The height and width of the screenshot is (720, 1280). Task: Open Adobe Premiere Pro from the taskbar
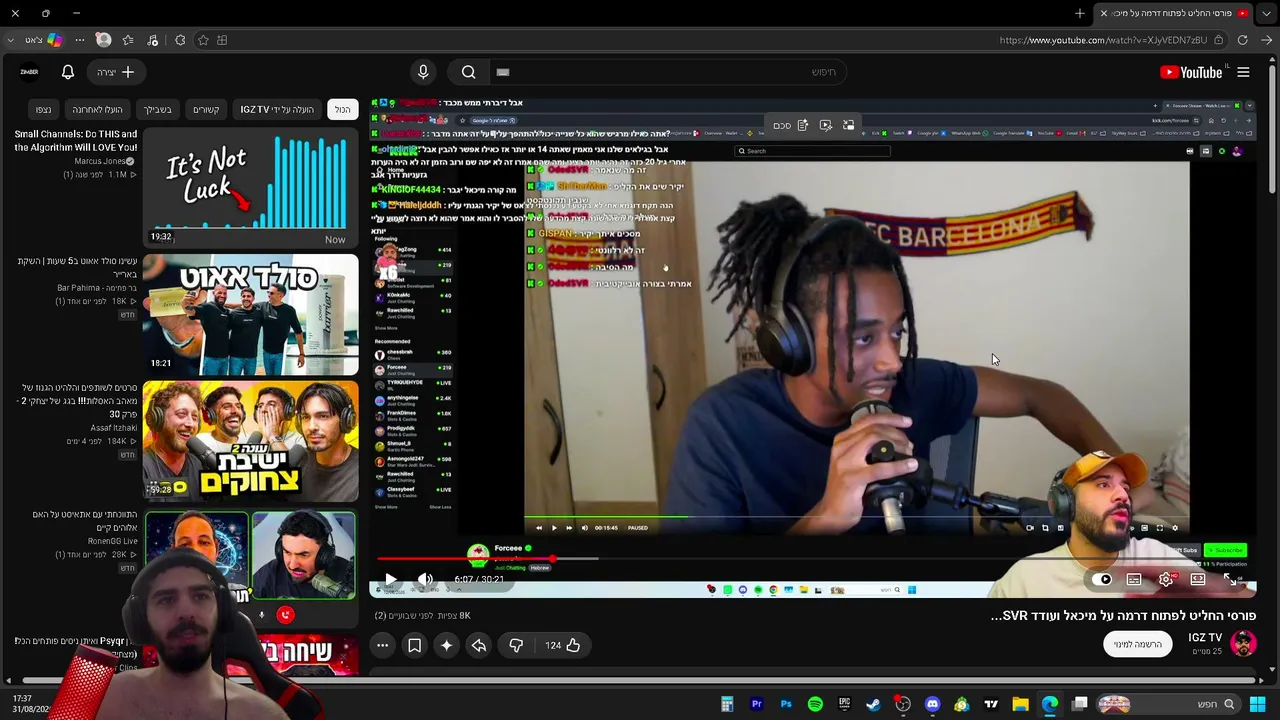(x=756, y=704)
